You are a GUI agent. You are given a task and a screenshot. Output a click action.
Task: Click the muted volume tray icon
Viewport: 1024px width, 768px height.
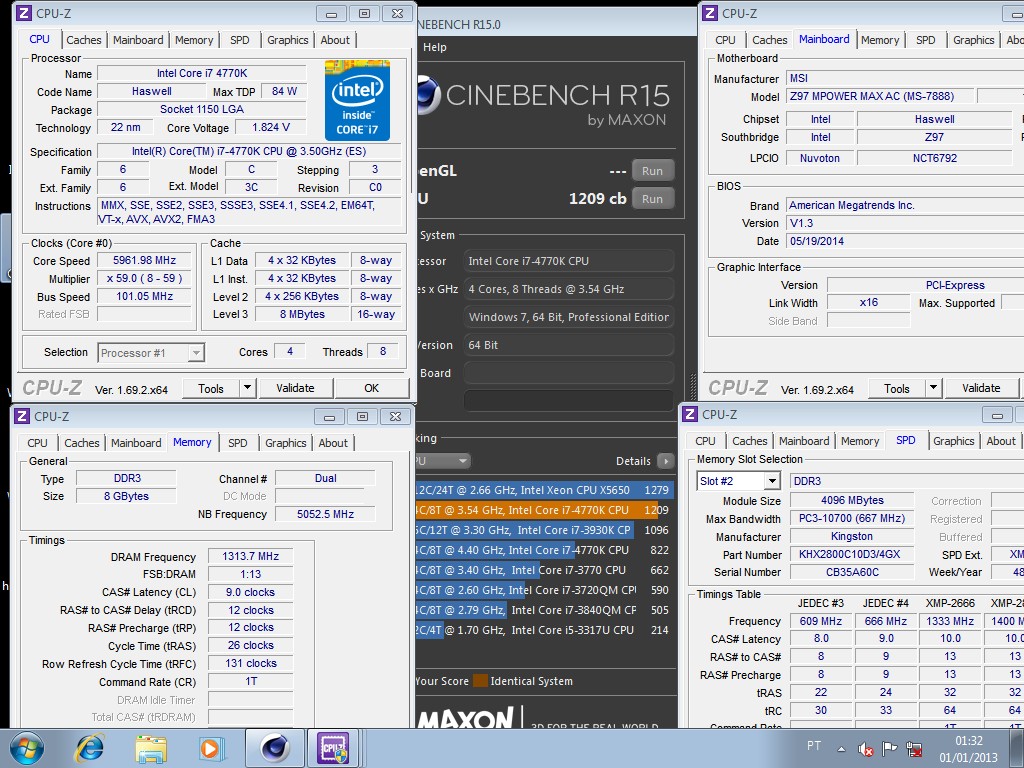pos(866,749)
